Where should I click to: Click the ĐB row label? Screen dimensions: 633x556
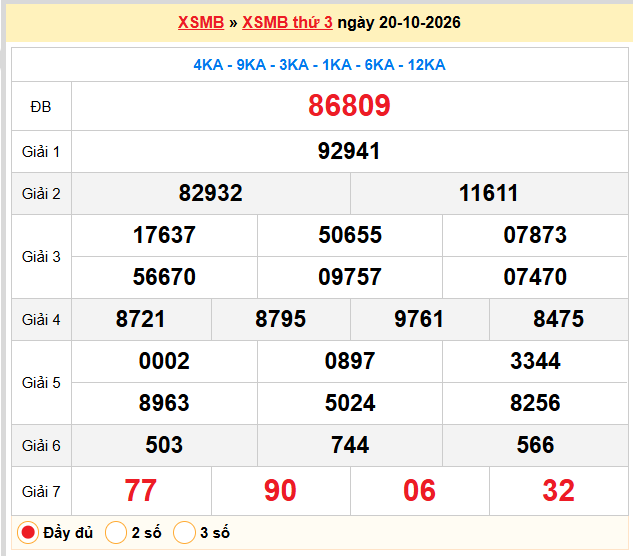(x=41, y=107)
